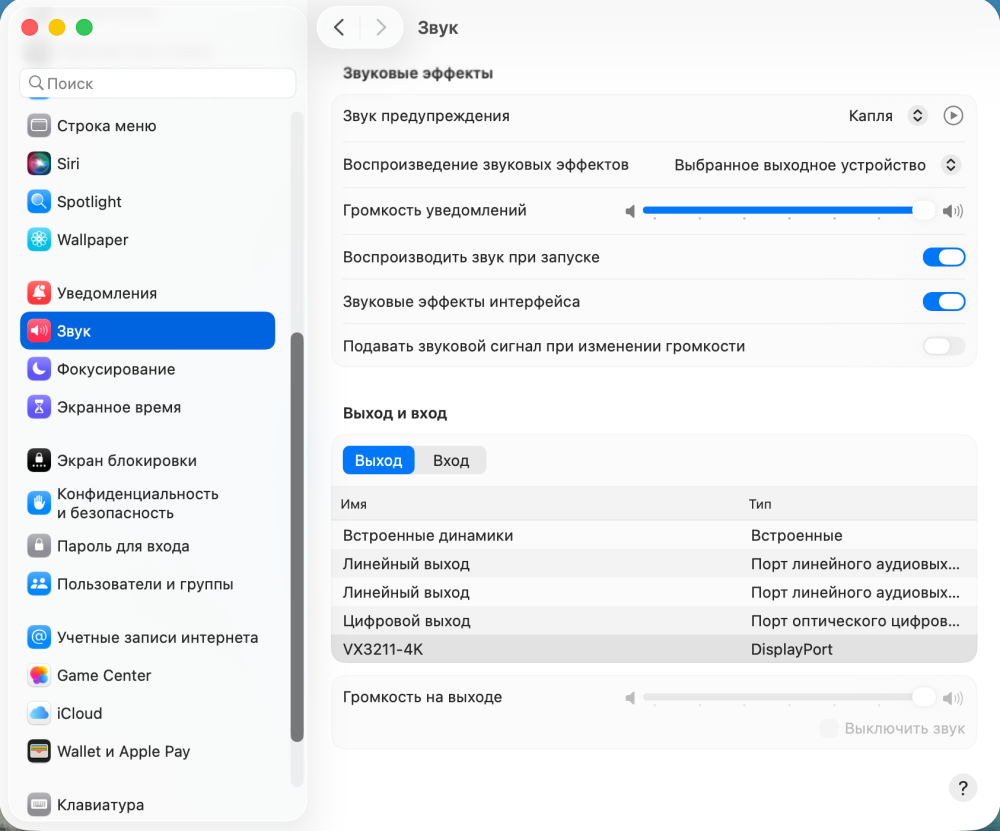Open the help question mark button
Viewport: 1000px width, 831px height.
[962, 788]
